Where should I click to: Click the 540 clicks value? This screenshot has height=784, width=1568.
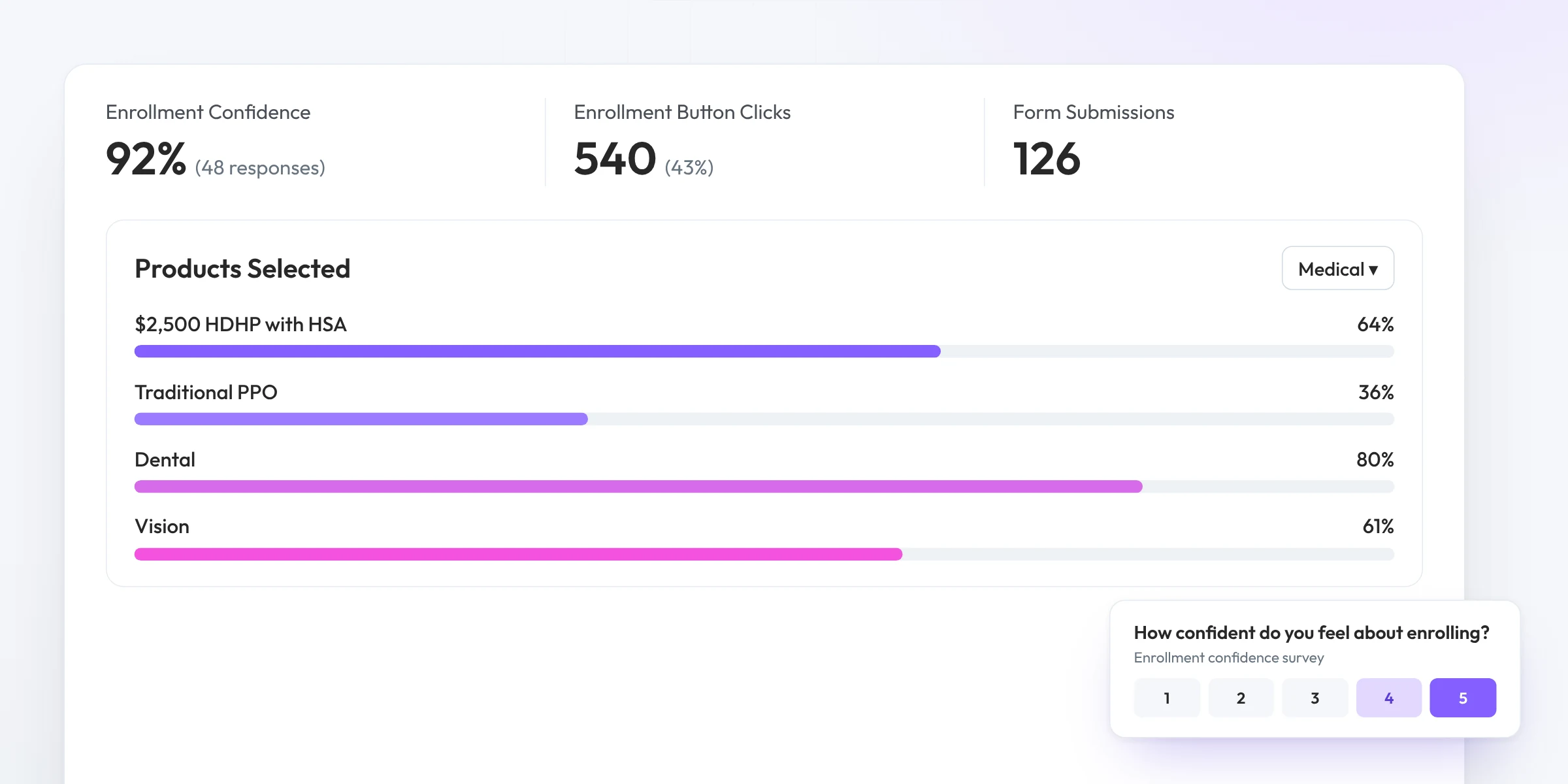pos(615,159)
